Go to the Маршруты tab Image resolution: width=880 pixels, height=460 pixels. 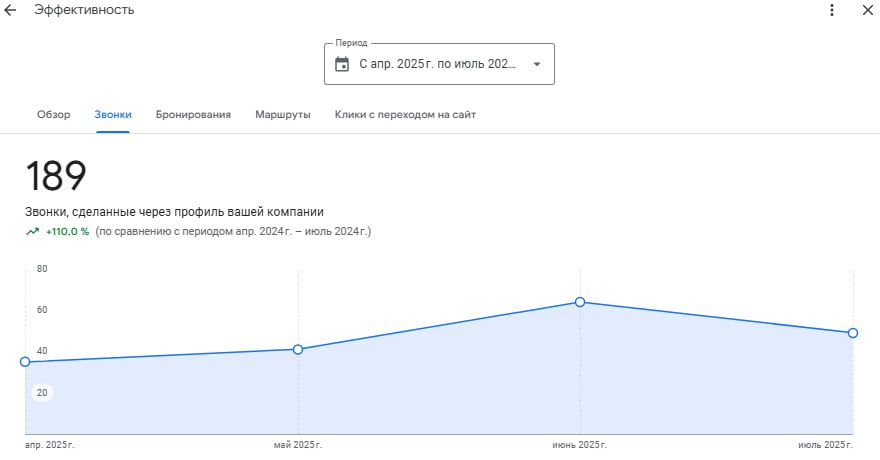282,115
